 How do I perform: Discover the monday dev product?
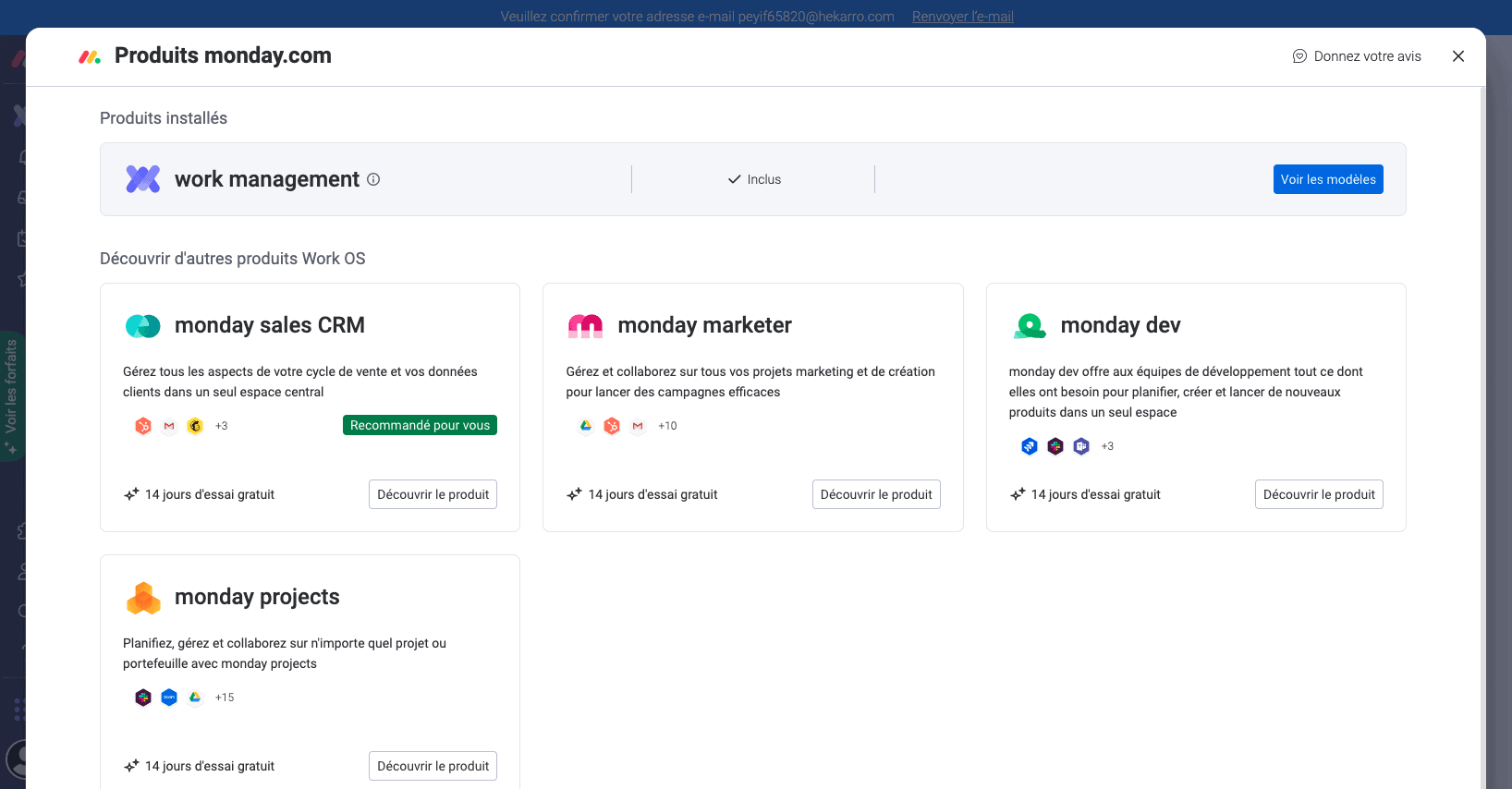click(1319, 494)
